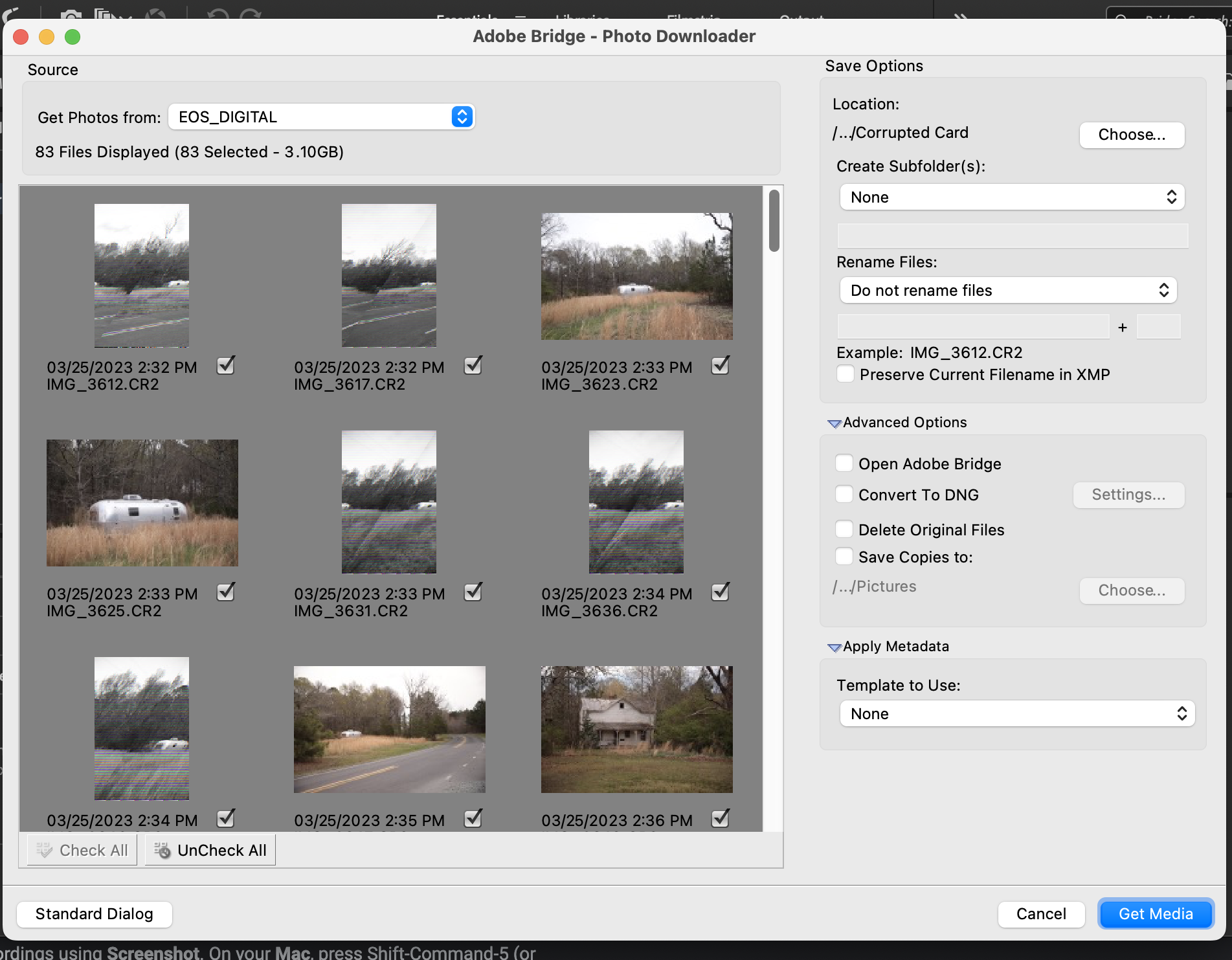Image resolution: width=1232 pixels, height=960 pixels.
Task: Check the Convert To DNG option
Action: point(844,494)
